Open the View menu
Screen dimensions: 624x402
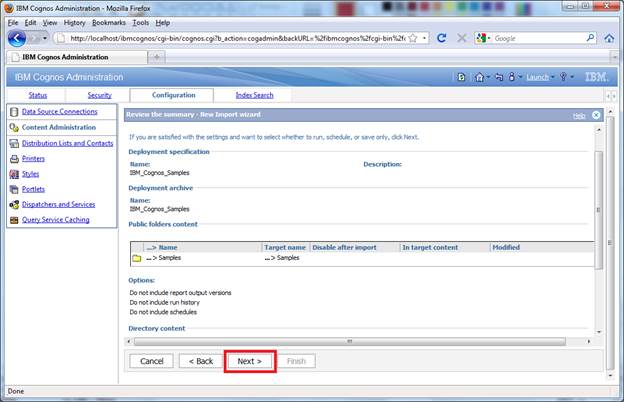coord(50,23)
